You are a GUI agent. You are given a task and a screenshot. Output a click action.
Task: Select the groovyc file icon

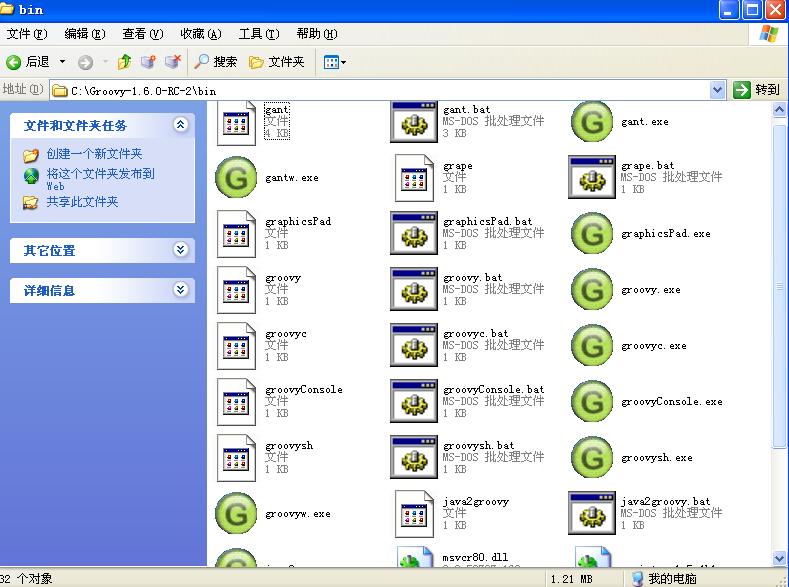click(236, 346)
